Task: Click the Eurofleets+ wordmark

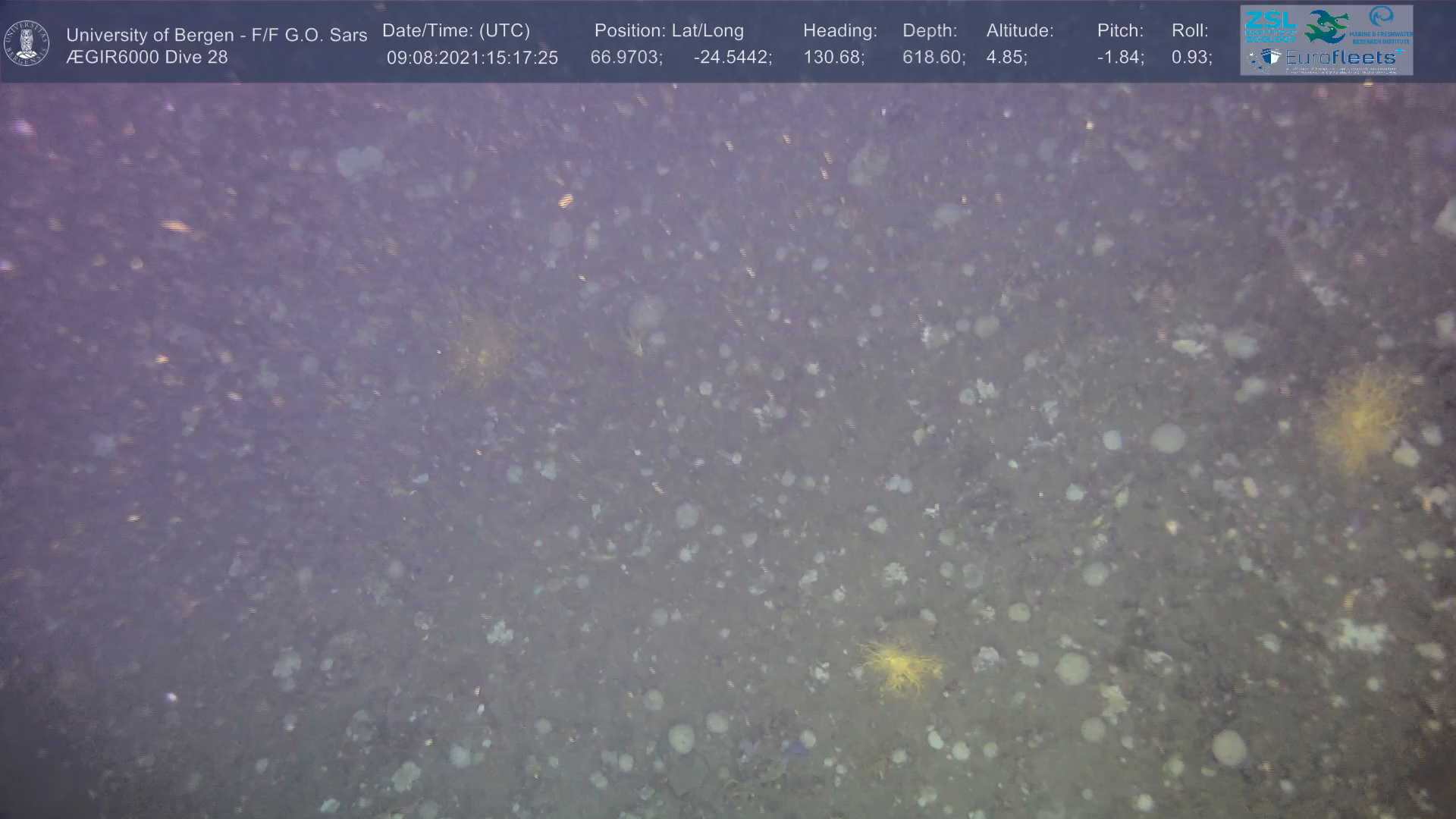Action: pyautogui.click(x=1341, y=58)
